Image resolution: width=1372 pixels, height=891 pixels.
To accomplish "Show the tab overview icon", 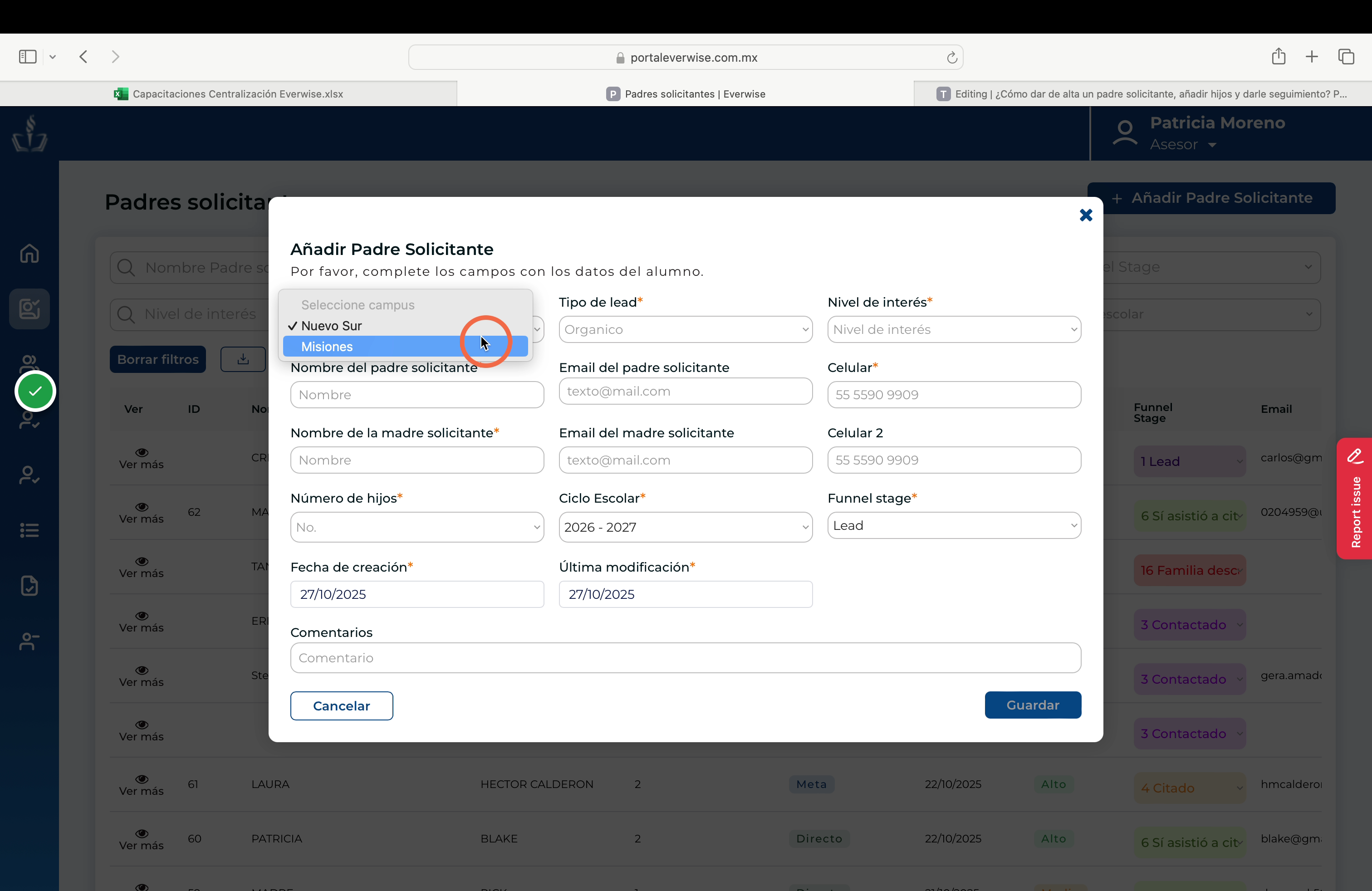I will coord(1346,56).
